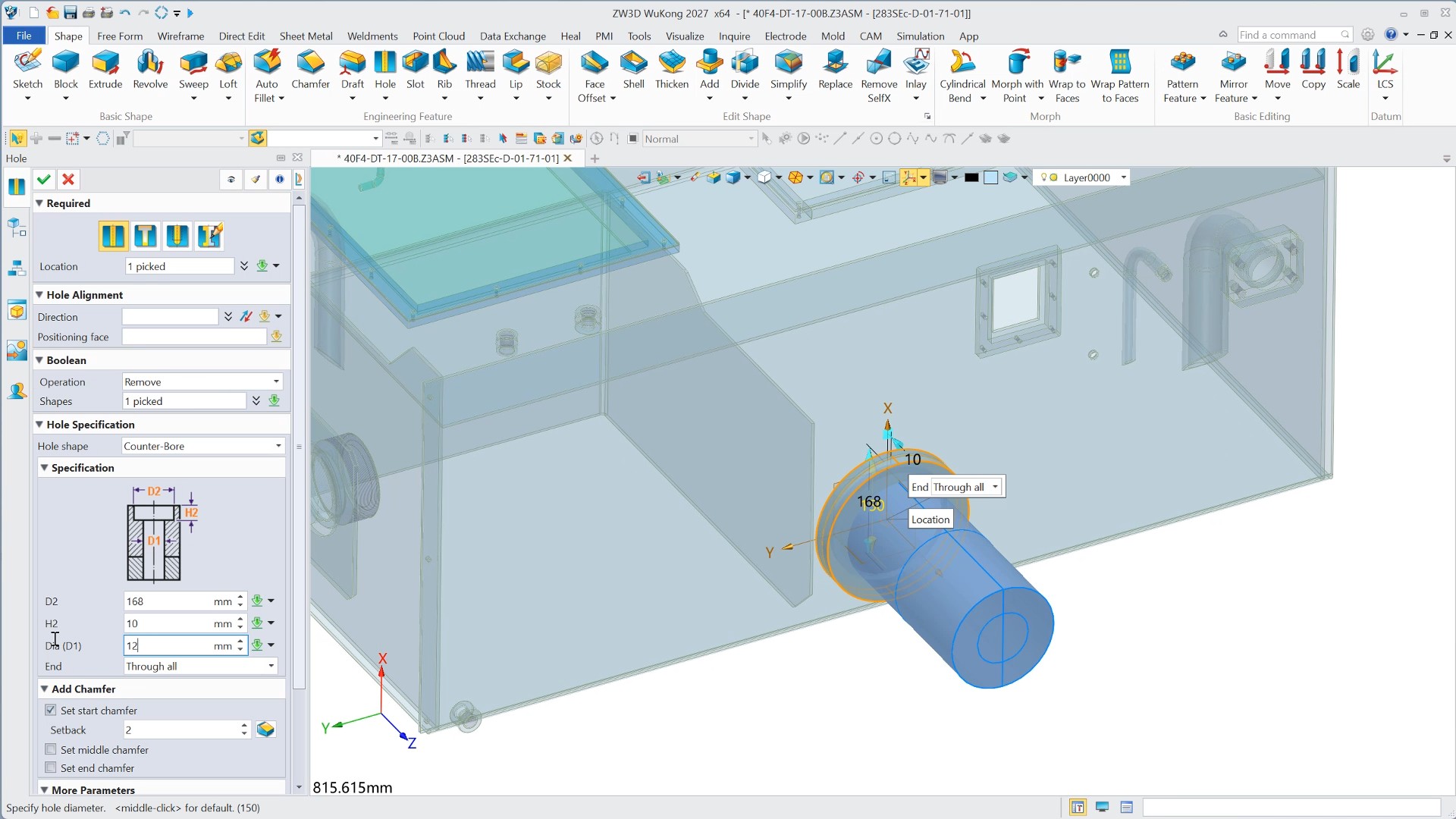Open the Operation Remove dropdown
1456x819 pixels.
(202, 382)
